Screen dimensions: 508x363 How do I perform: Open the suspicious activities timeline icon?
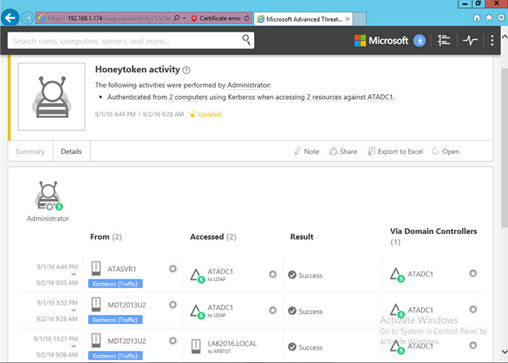pos(444,41)
